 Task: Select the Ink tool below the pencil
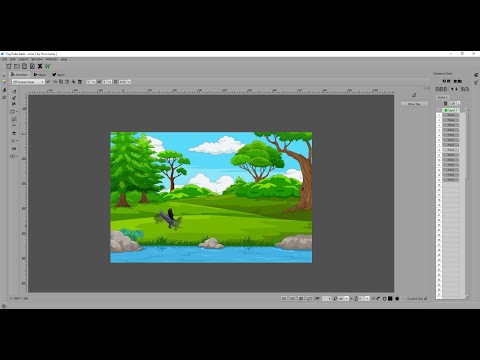14,98
